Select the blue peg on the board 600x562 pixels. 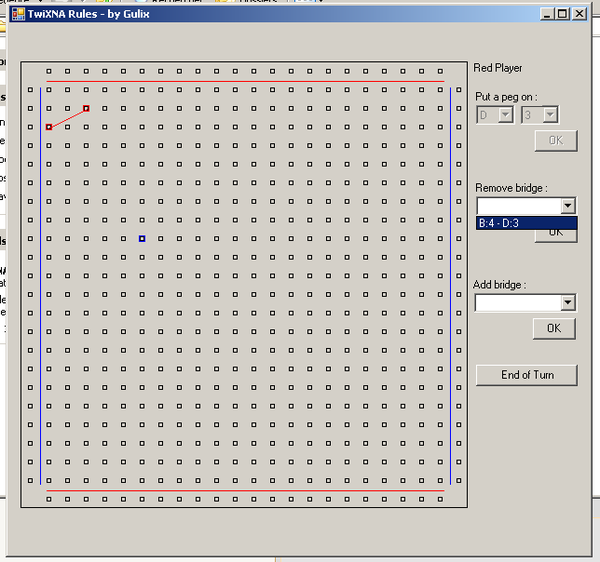(x=142, y=239)
